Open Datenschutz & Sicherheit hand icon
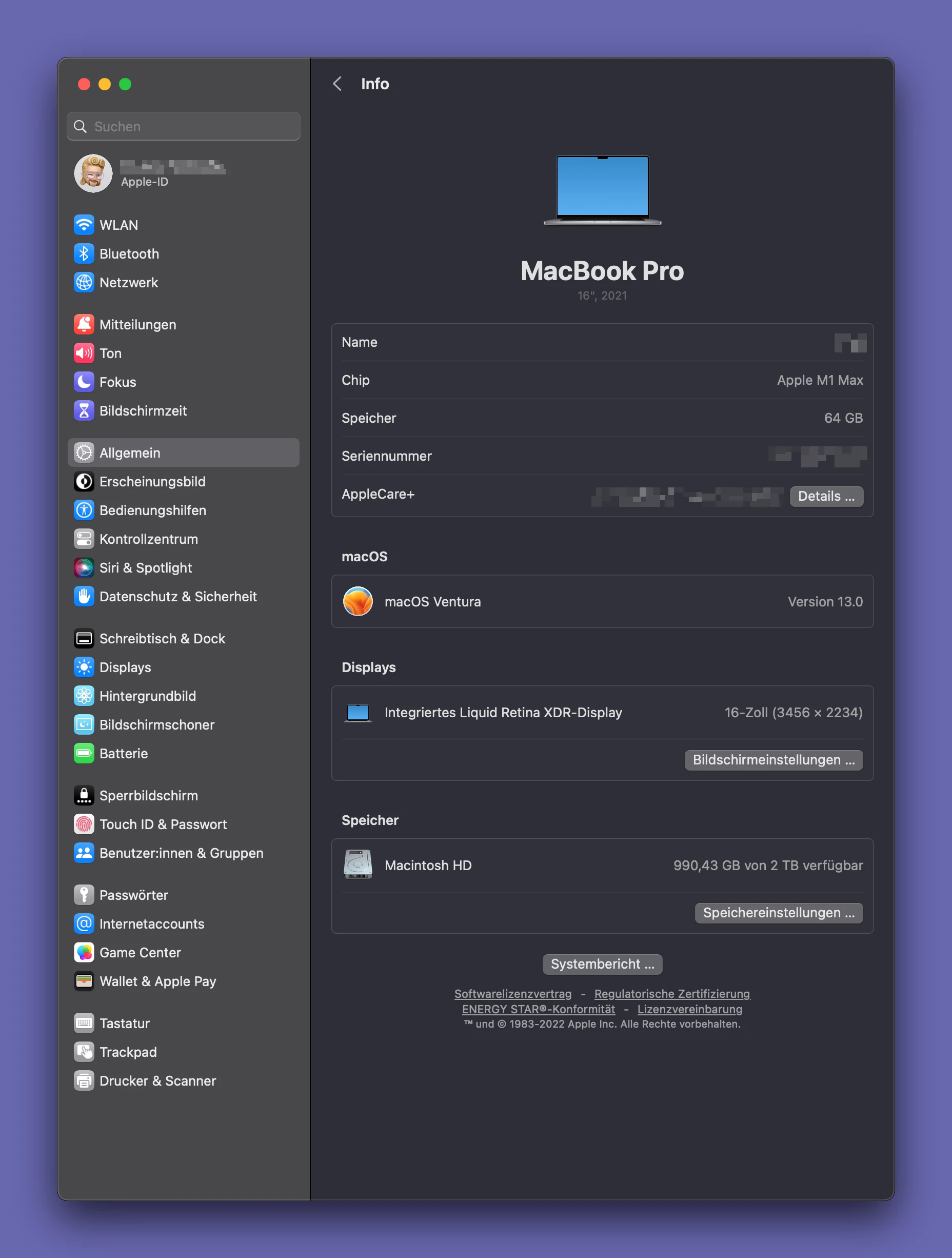Viewport: 952px width, 1258px height. pos(84,596)
